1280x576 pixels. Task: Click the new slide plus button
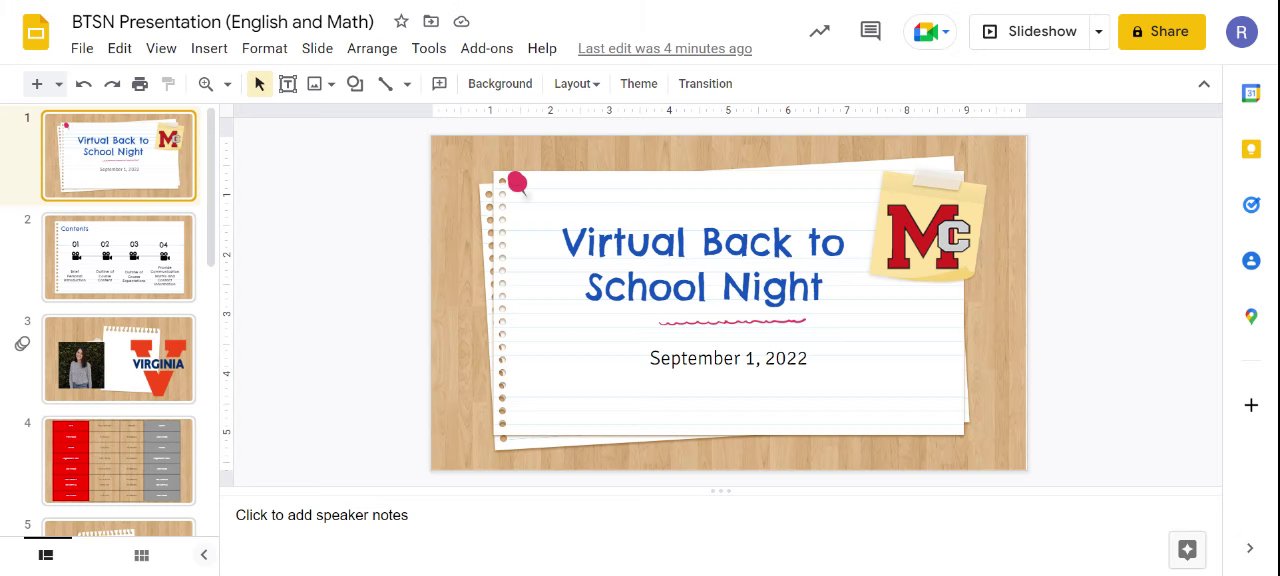[x=37, y=84]
